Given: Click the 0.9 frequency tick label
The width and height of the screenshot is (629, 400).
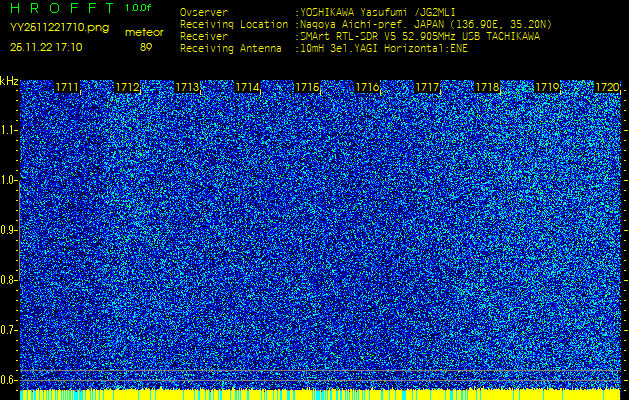Looking at the screenshot, I should click(x=9, y=230).
